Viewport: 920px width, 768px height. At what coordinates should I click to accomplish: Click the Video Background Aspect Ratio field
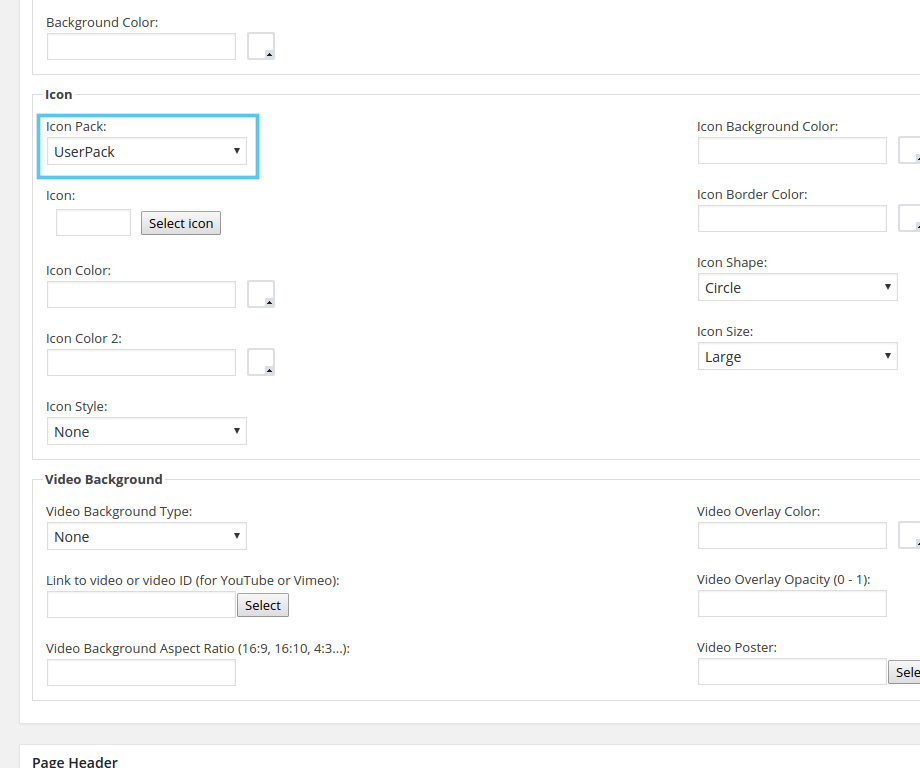pyautogui.click(x=141, y=673)
